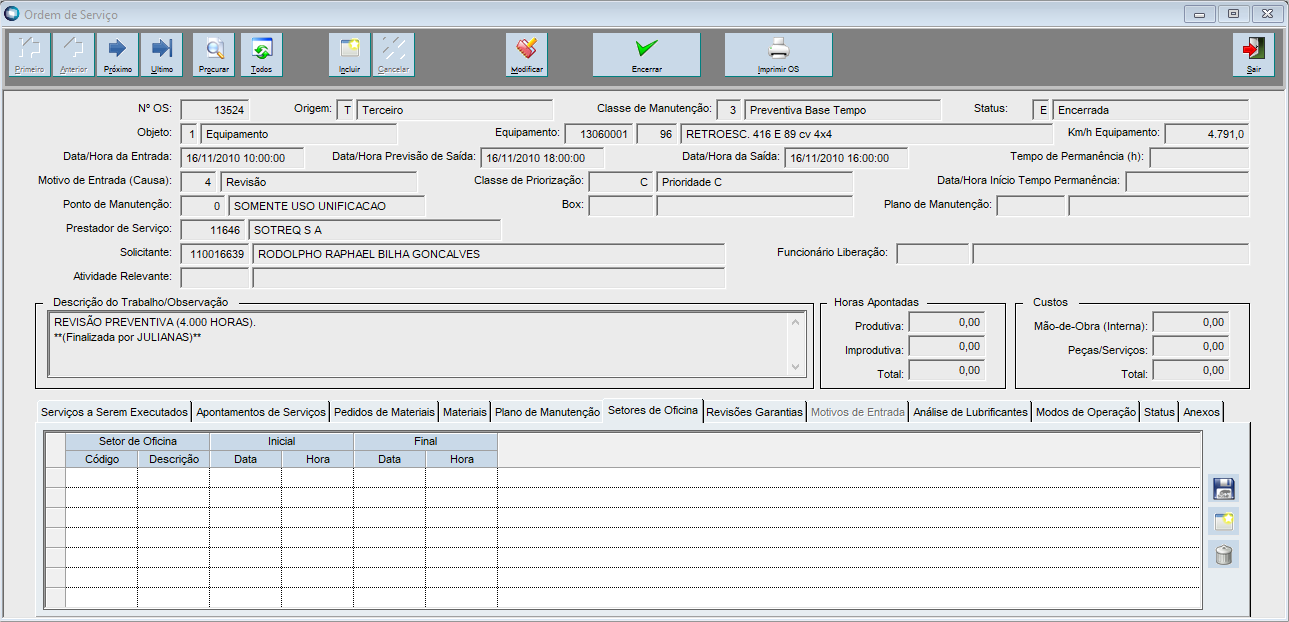This screenshot has height=622, width=1289.
Task: Print order with Imprimir OS button
Action: 779,55
